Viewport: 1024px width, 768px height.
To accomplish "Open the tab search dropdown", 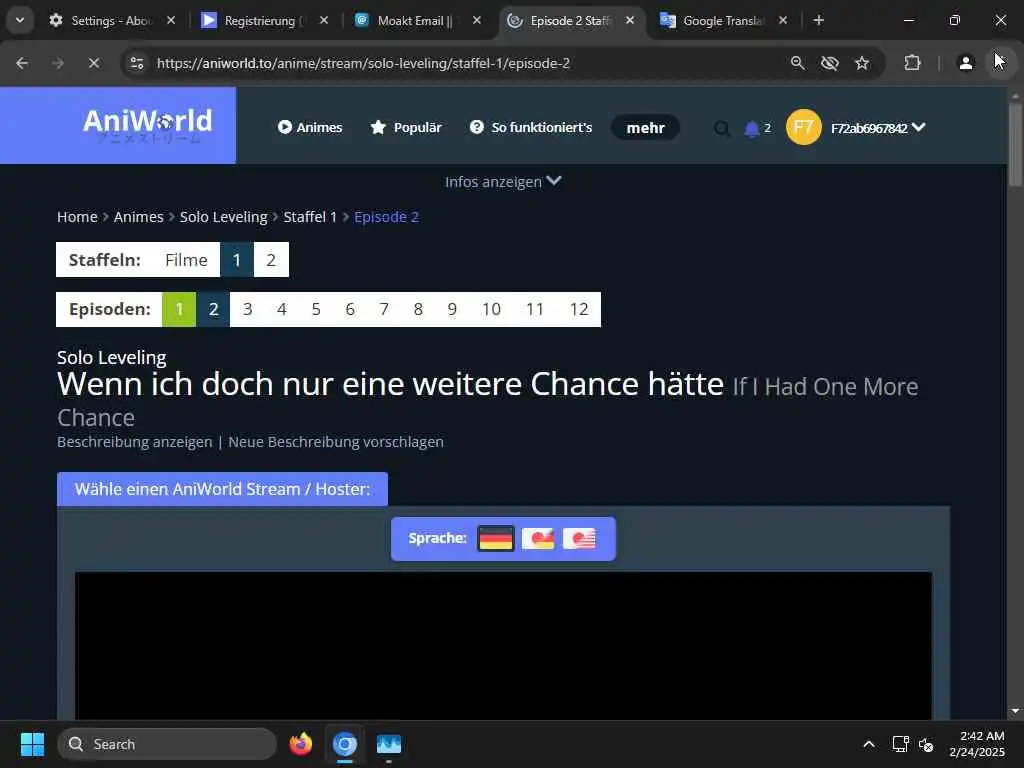I will pos(20,20).
